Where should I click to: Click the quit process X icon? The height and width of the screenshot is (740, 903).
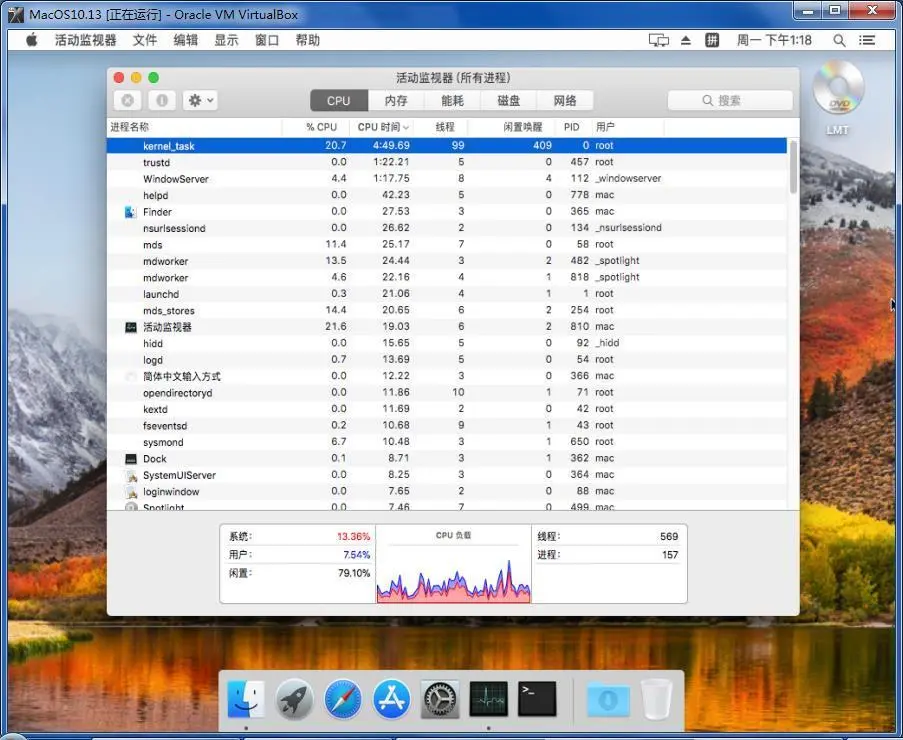click(127, 100)
